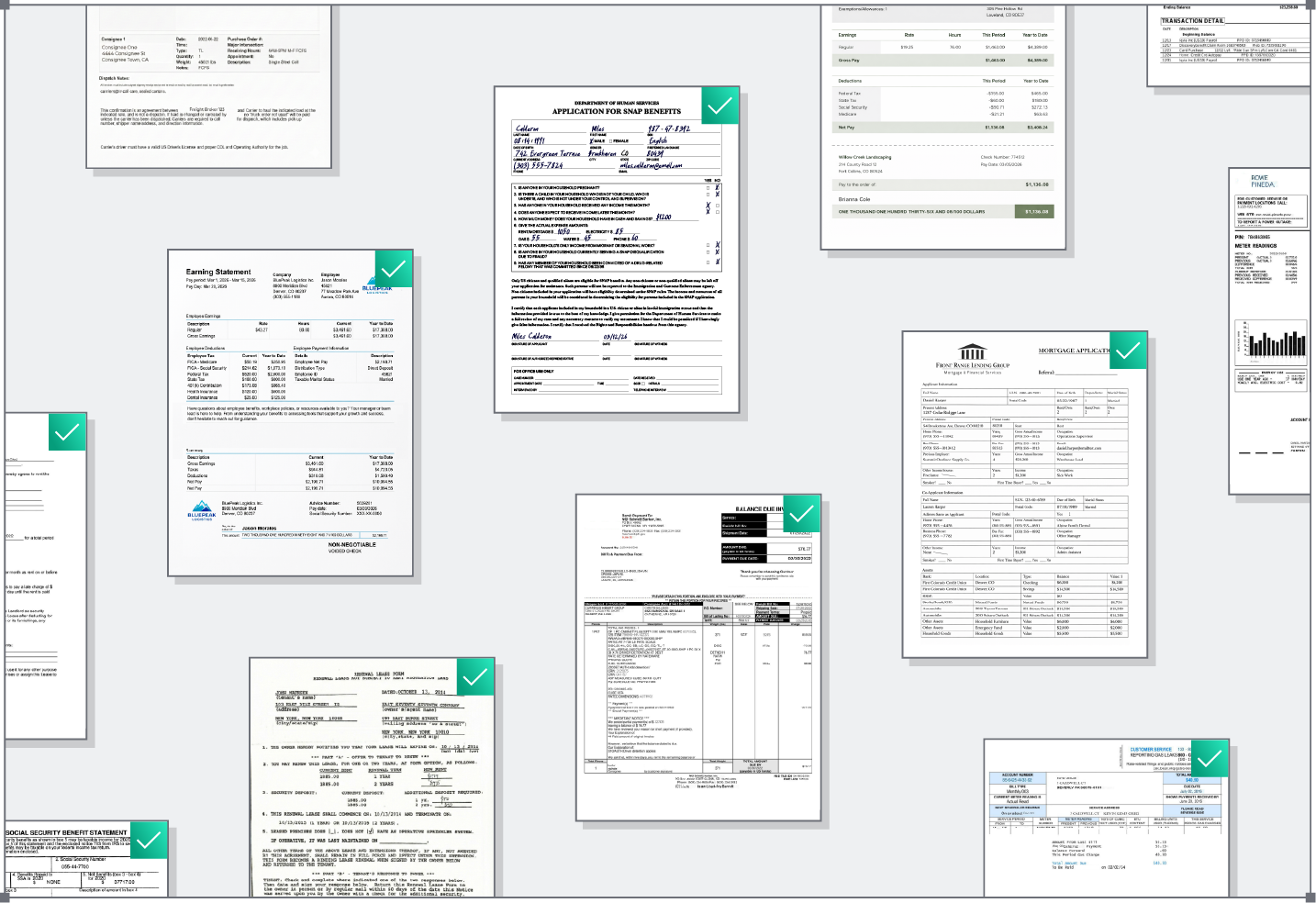Click the TRANSACTION DETAIL heading
Viewport: 1316px width, 903px height.
(1192, 20)
